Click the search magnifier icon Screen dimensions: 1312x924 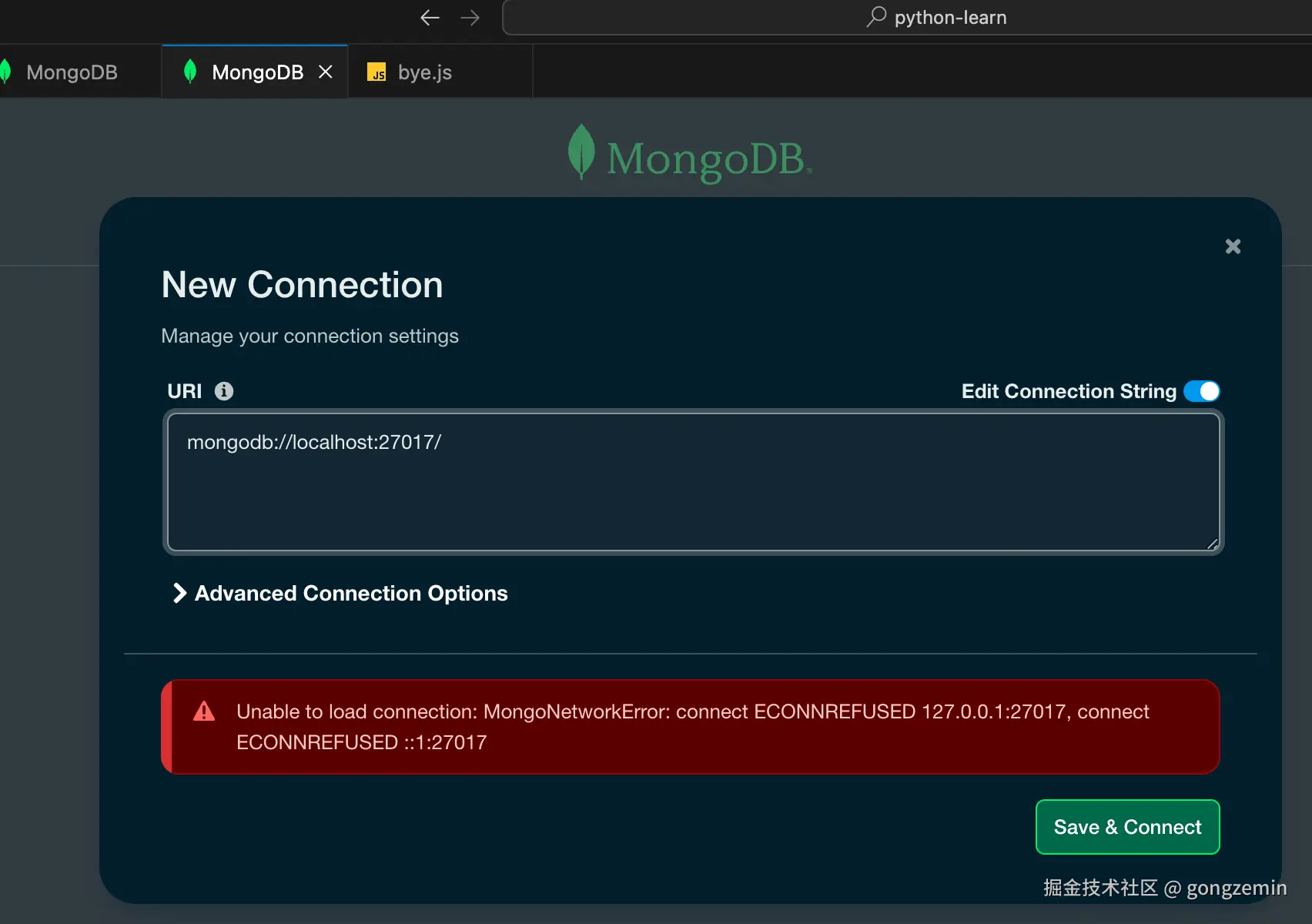[x=876, y=17]
